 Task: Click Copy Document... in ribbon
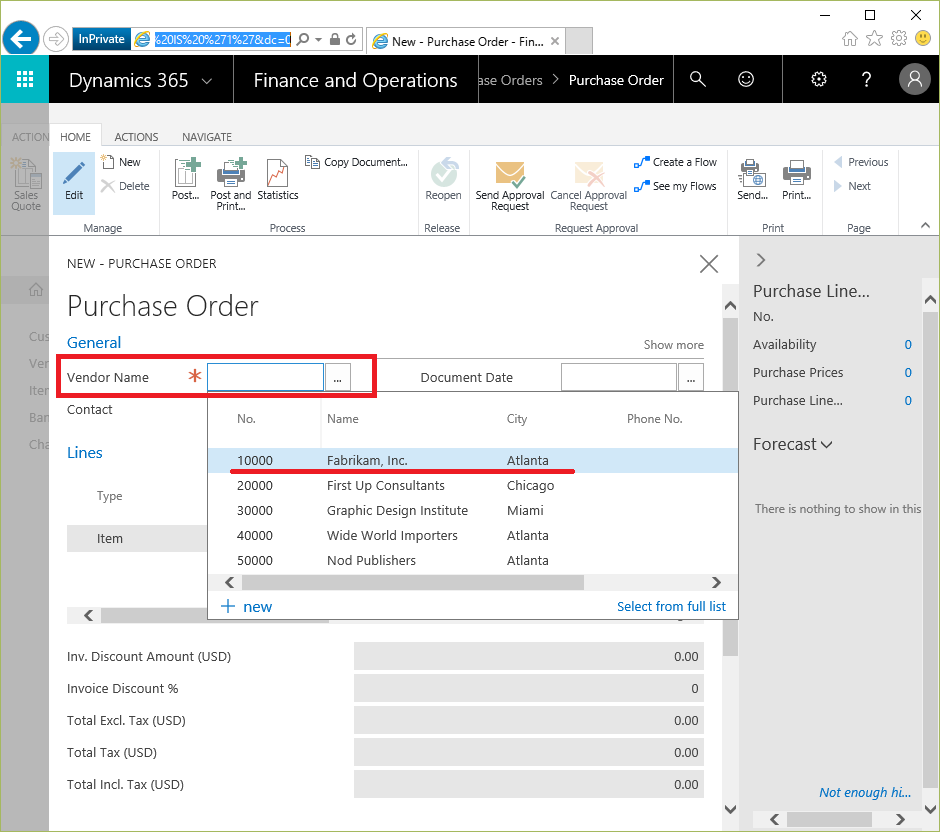pos(356,162)
